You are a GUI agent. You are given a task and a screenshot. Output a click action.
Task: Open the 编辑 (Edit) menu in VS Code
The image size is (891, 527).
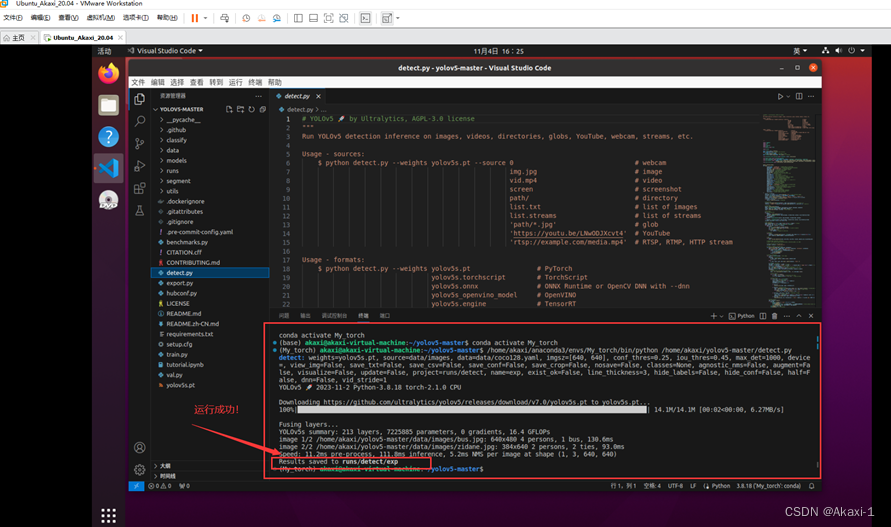click(x=157, y=82)
